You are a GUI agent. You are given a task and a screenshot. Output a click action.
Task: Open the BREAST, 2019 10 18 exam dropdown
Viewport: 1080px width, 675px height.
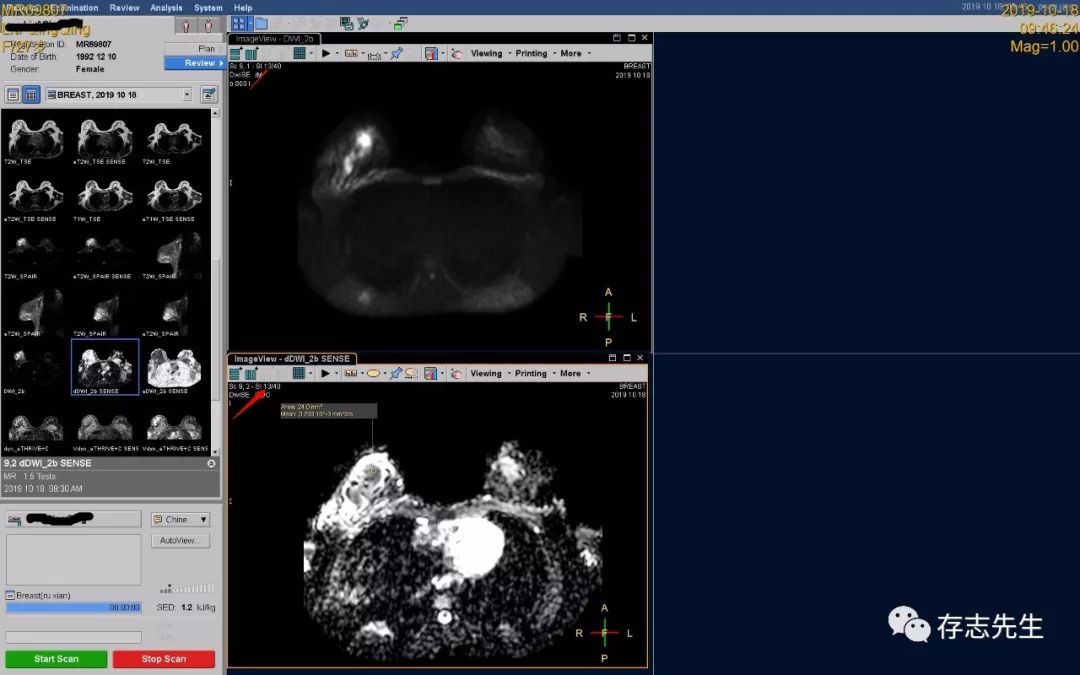pyautogui.click(x=118, y=94)
